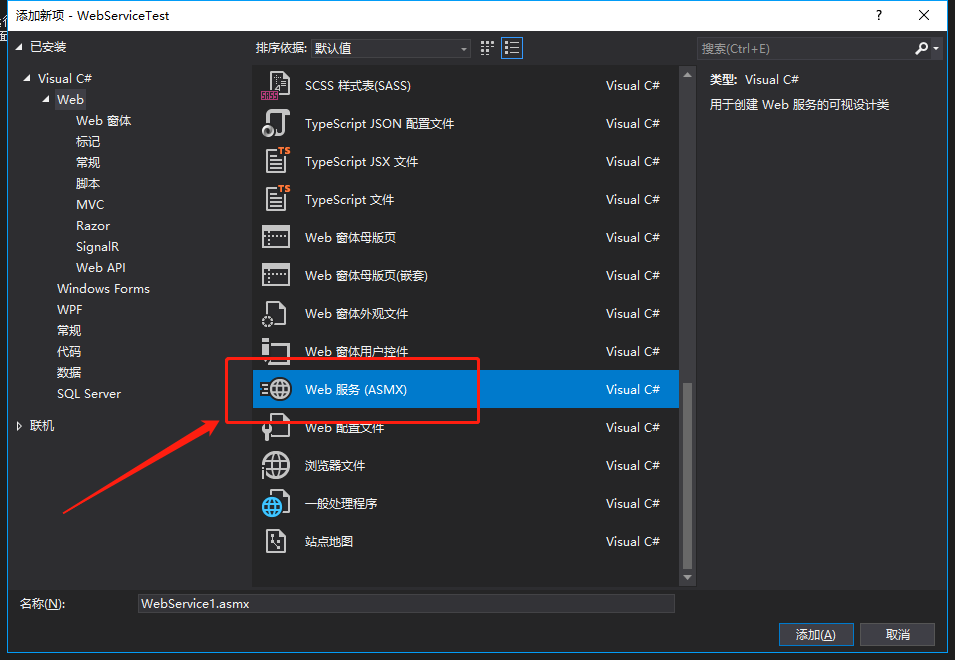Select MVC category
The width and height of the screenshot is (955, 660).
point(90,205)
